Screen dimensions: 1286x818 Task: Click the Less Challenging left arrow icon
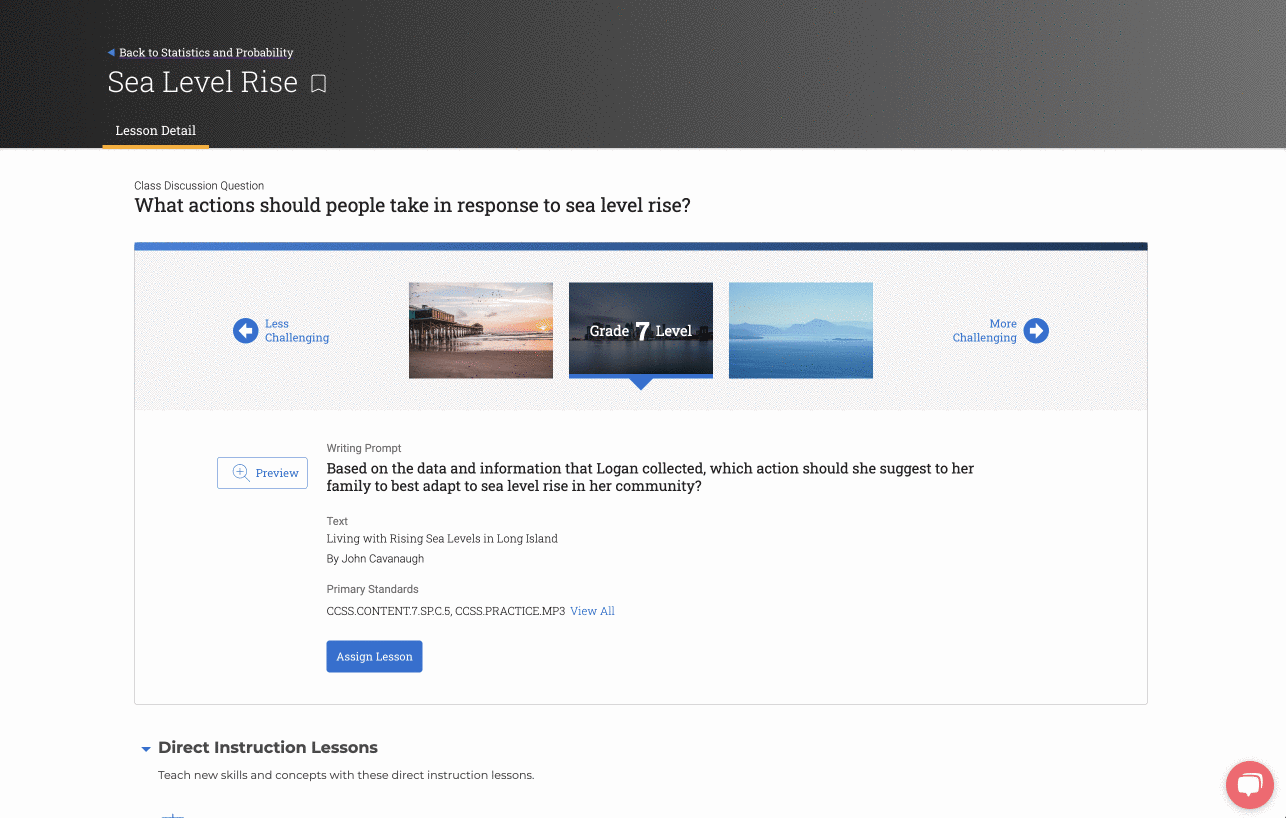(x=245, y=331)
